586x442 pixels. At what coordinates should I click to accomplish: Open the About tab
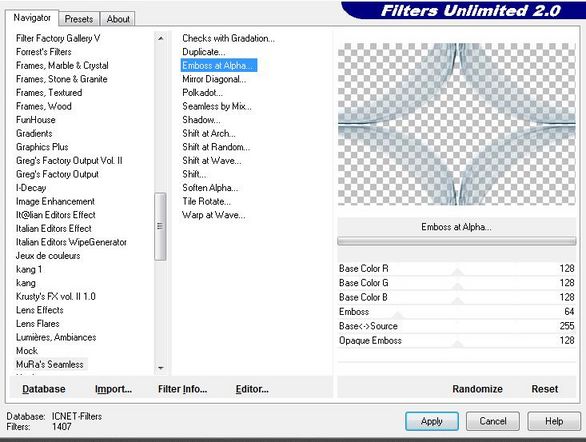pos(118,19)
